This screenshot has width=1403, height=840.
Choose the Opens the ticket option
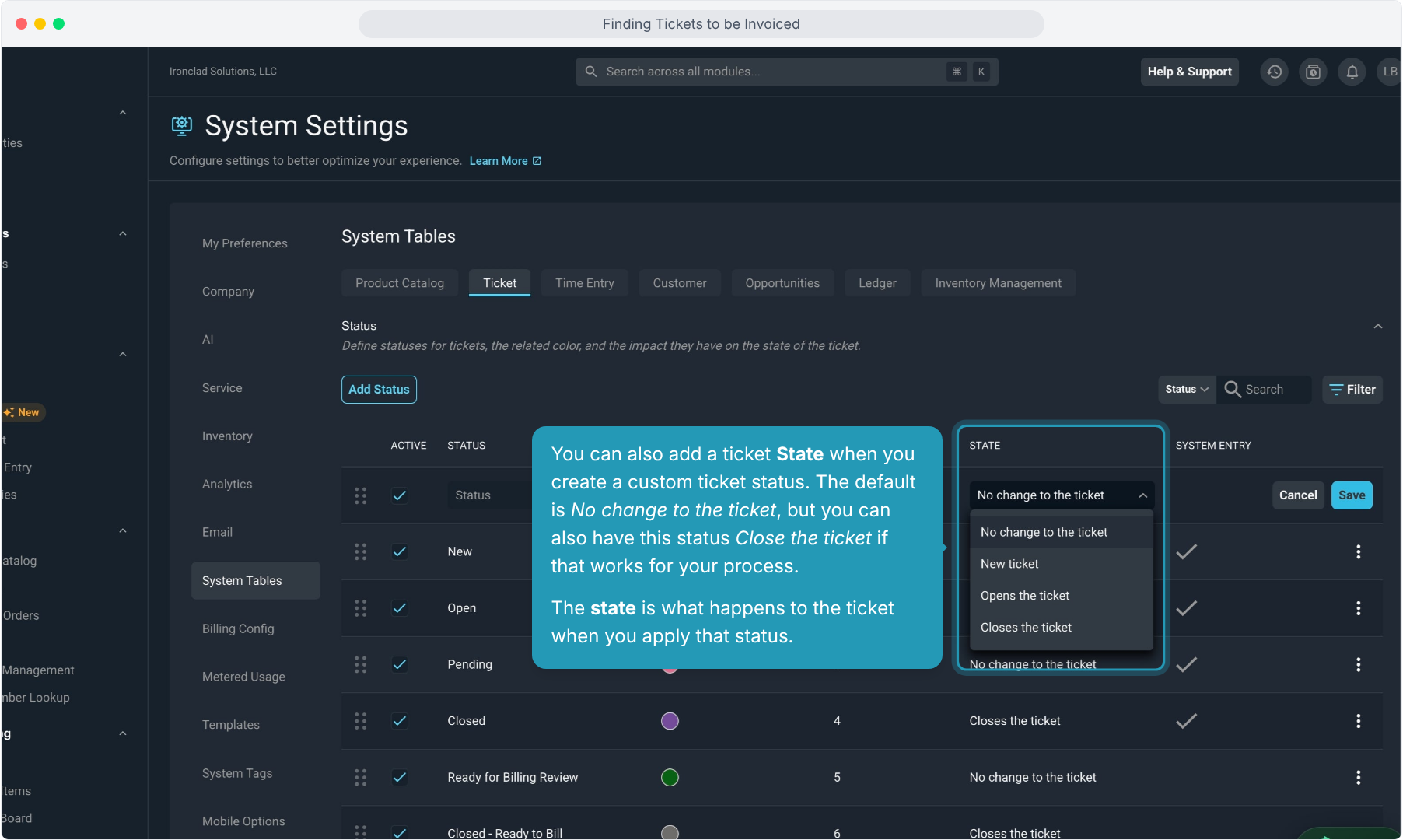[x=1062, y=596]
